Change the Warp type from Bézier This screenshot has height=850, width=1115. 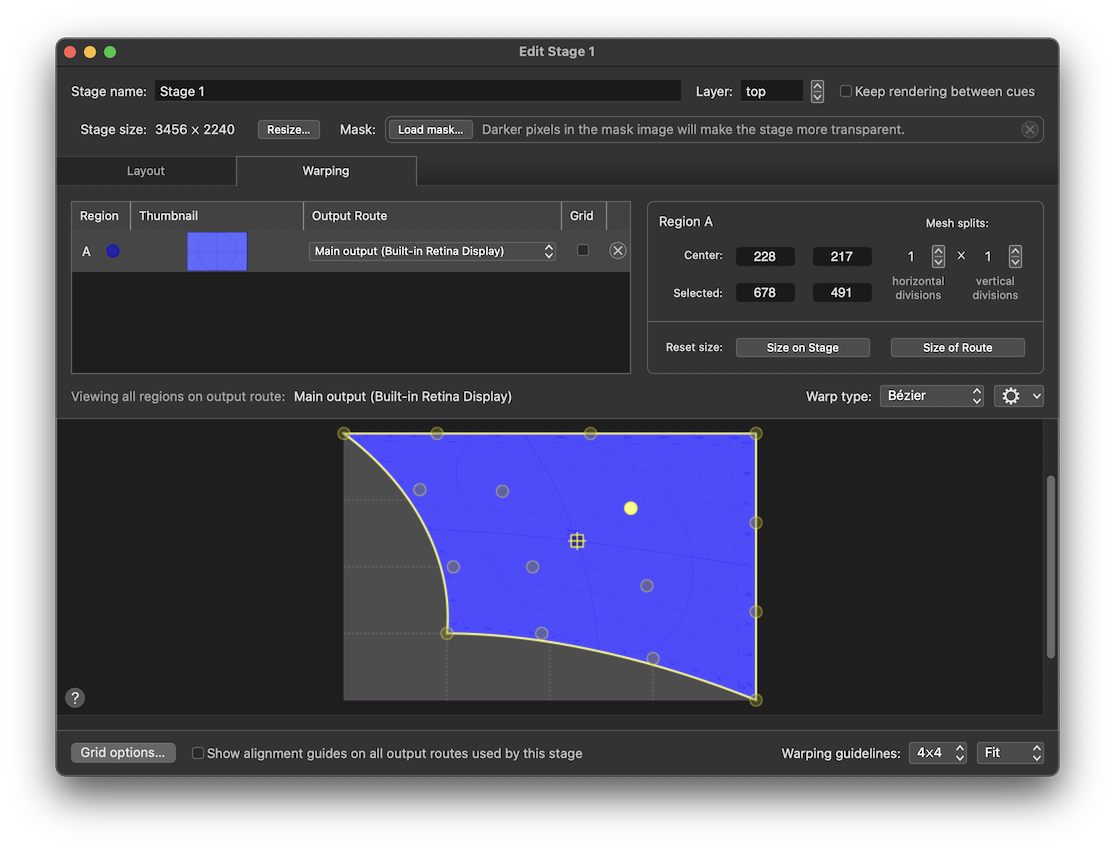point(931,396)
